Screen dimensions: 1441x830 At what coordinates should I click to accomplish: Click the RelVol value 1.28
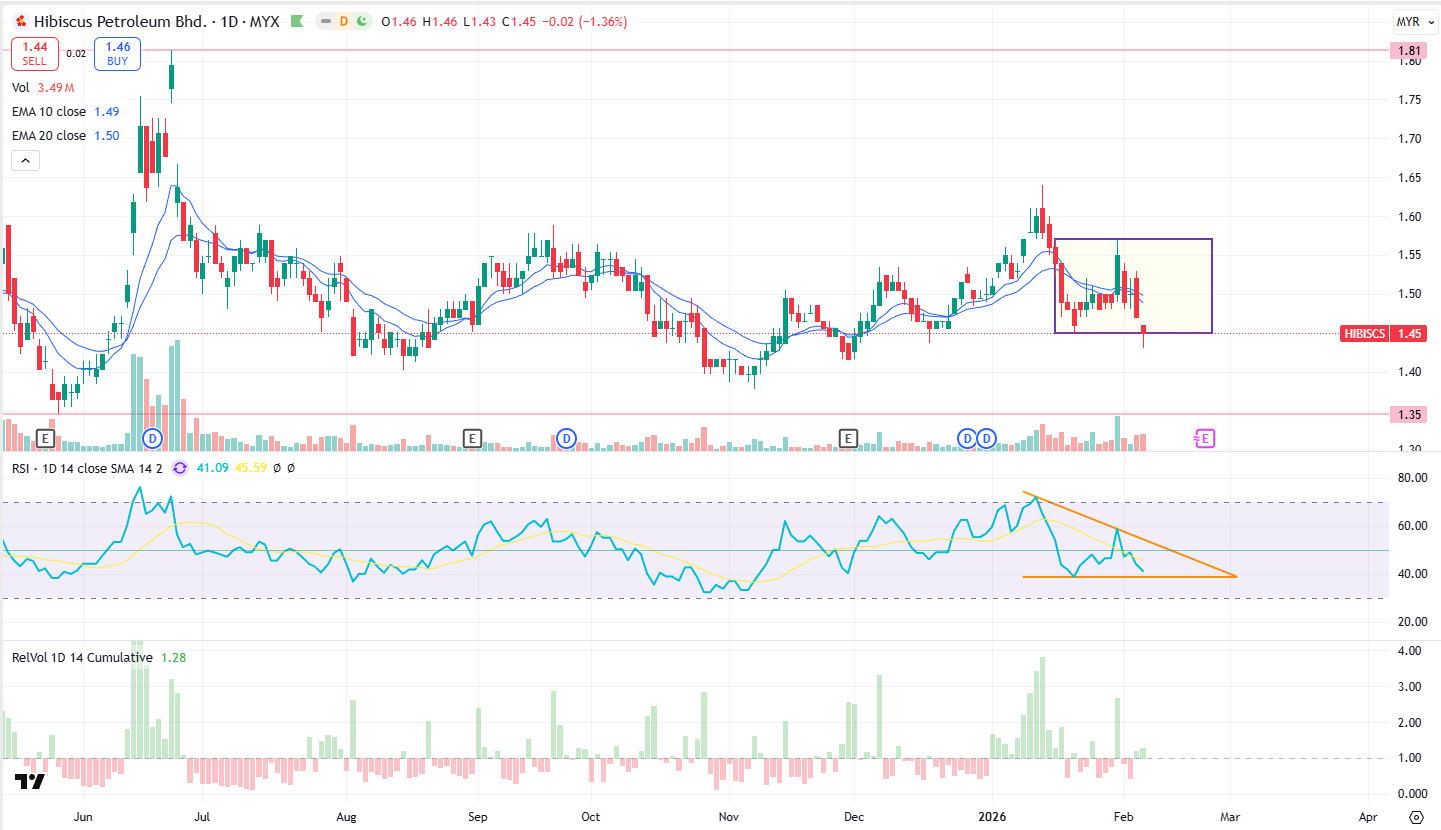tap(173, 657)
